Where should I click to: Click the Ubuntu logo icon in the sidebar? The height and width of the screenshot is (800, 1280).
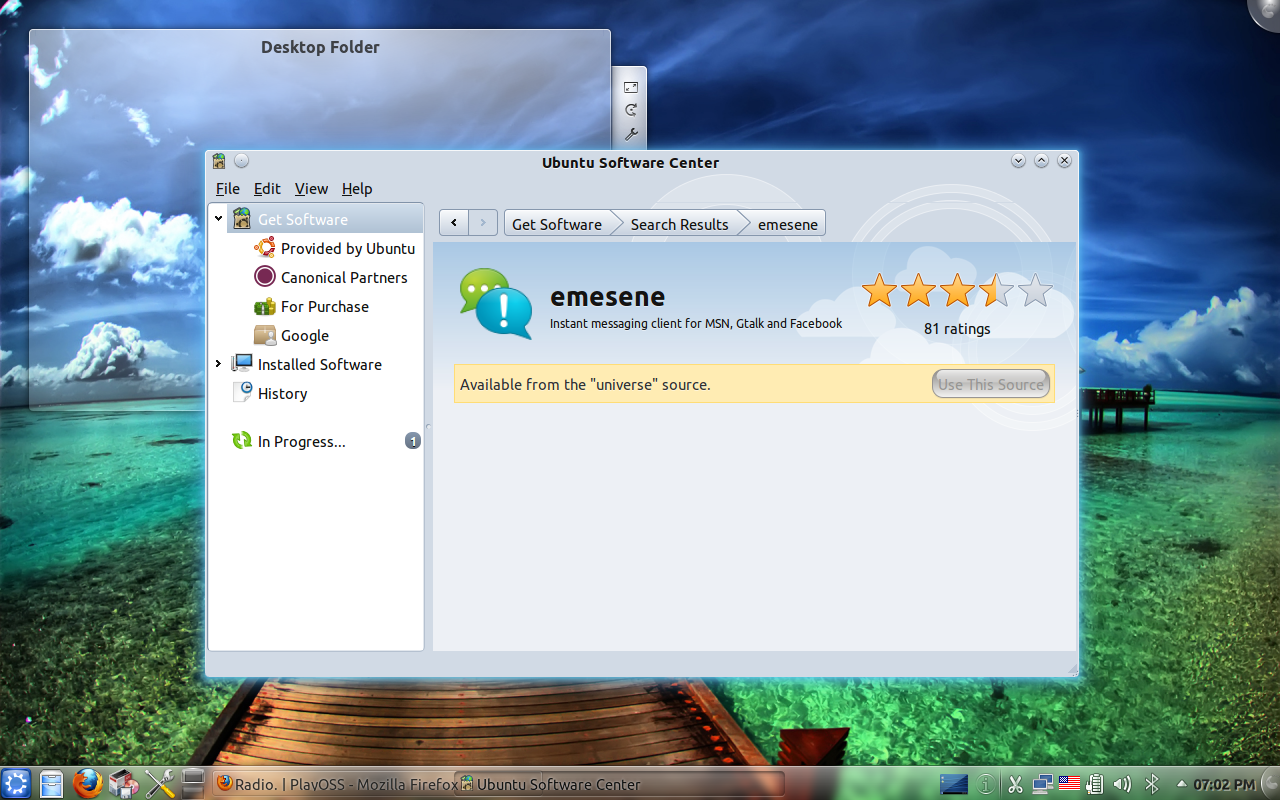(x=265, y=248)
